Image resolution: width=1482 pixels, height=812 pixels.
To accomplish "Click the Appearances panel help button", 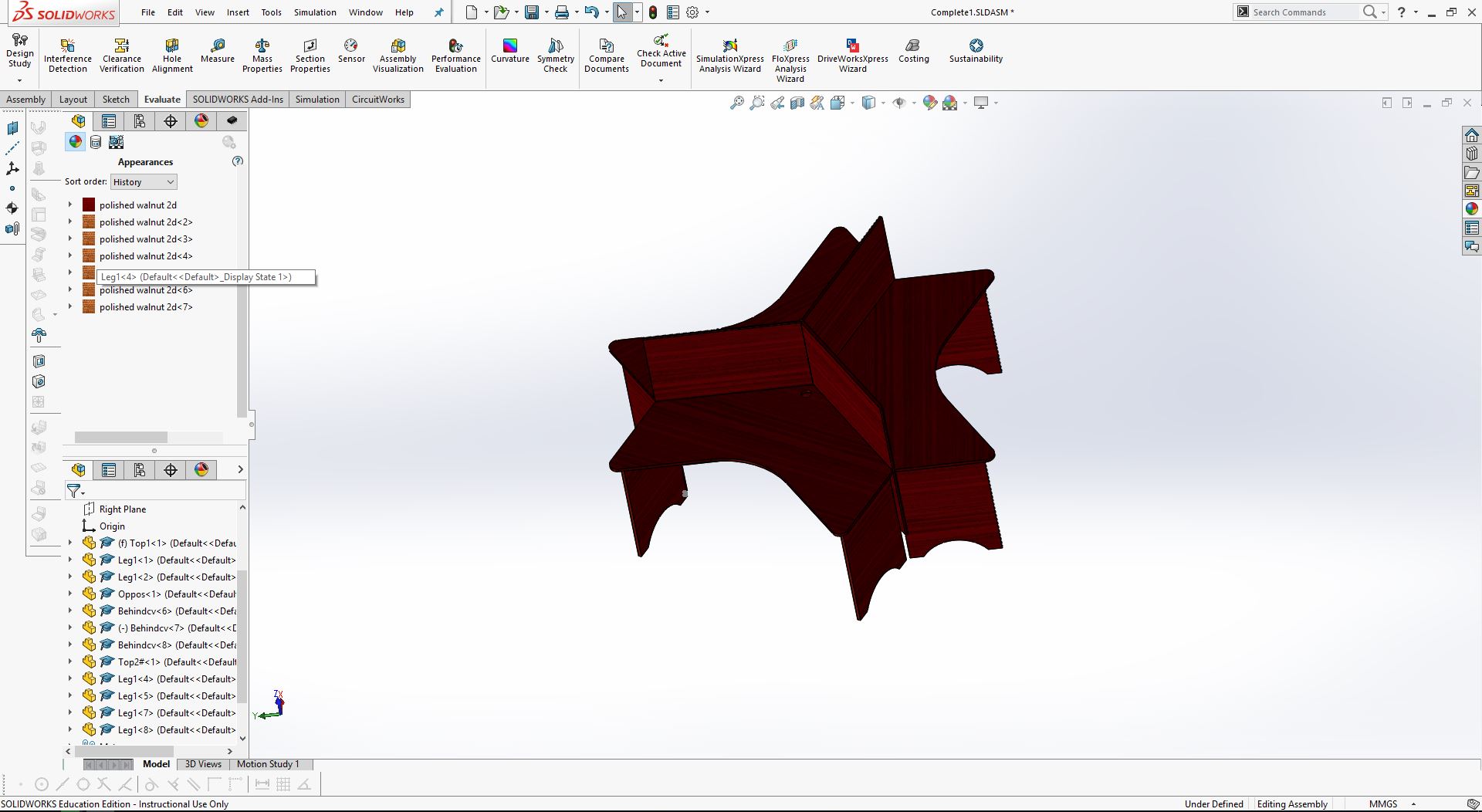I will pyautogui.click(x=238, y=161).
